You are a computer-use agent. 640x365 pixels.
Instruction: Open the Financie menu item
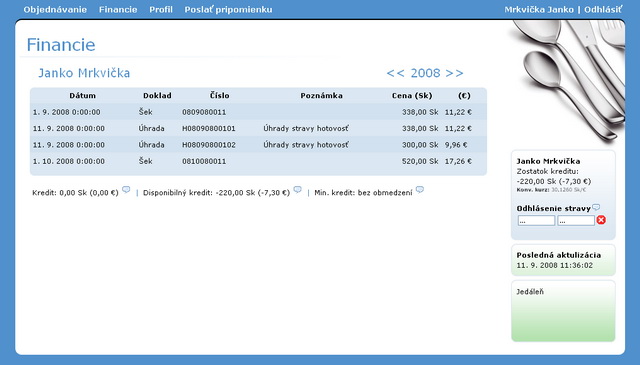pos(118,9)
